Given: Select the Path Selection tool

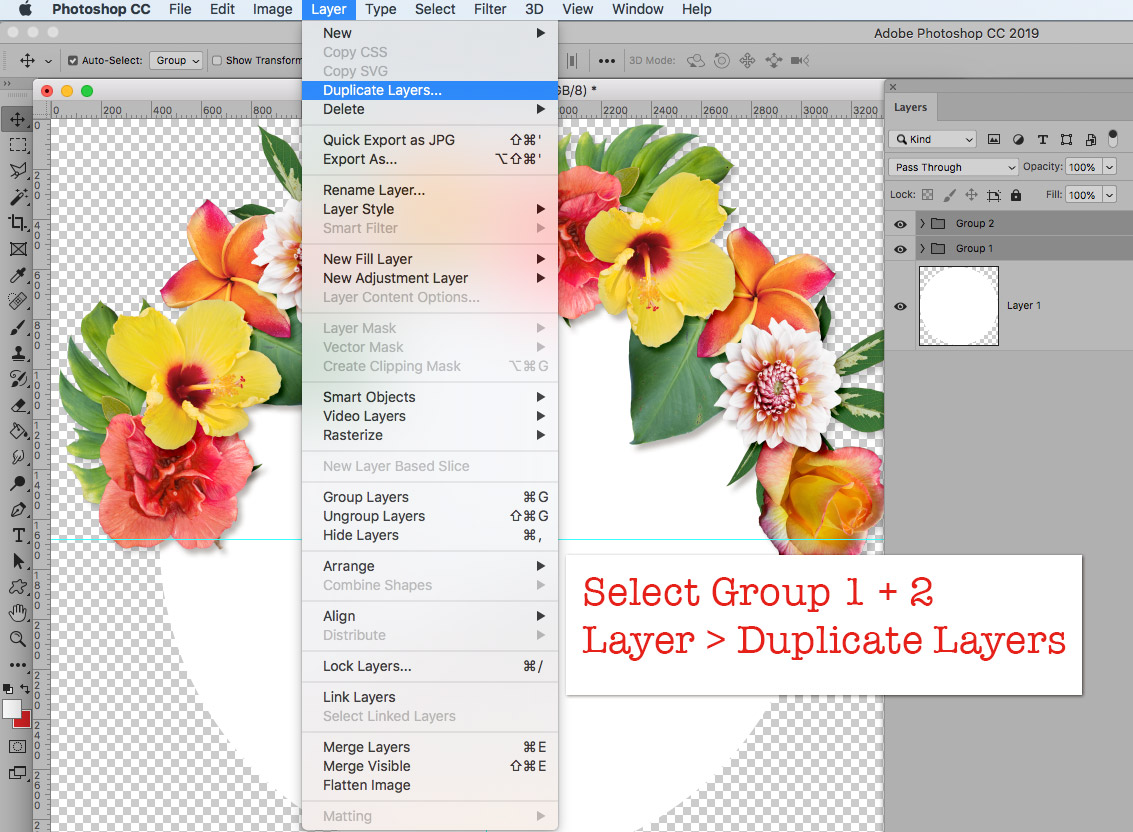Looking at the screenshot, I should pyautogui.click(x=17, y=562).
